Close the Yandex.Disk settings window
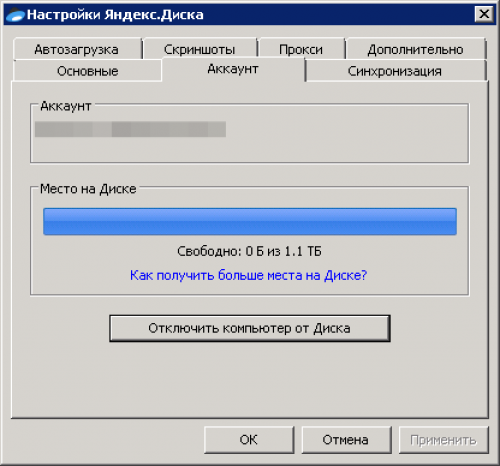The width and height of the screenshot is (500, 466). 484,14
